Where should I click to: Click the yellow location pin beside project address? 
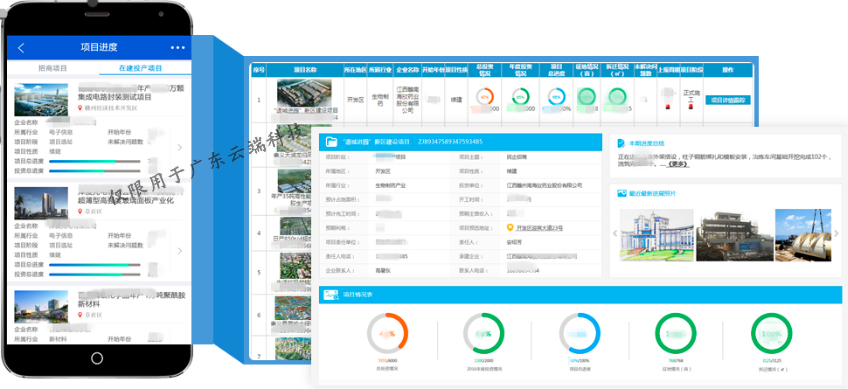click(x=509, y=228)
